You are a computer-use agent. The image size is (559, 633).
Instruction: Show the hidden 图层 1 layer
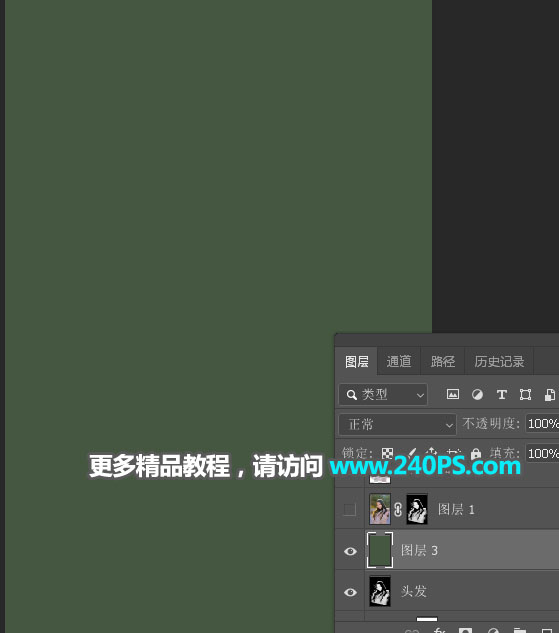click(x=350, y=509)
